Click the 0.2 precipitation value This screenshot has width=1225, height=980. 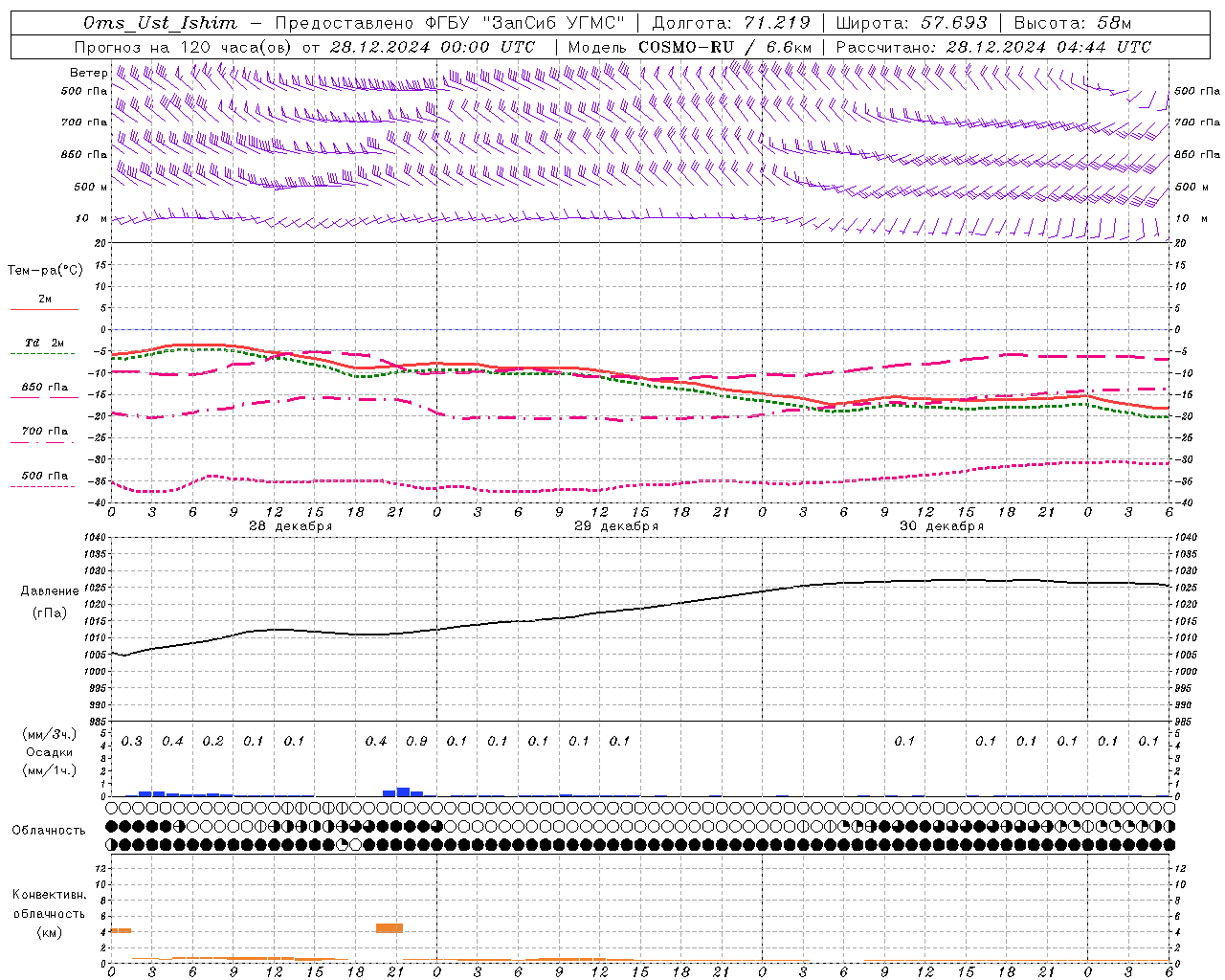click(212, 742)
